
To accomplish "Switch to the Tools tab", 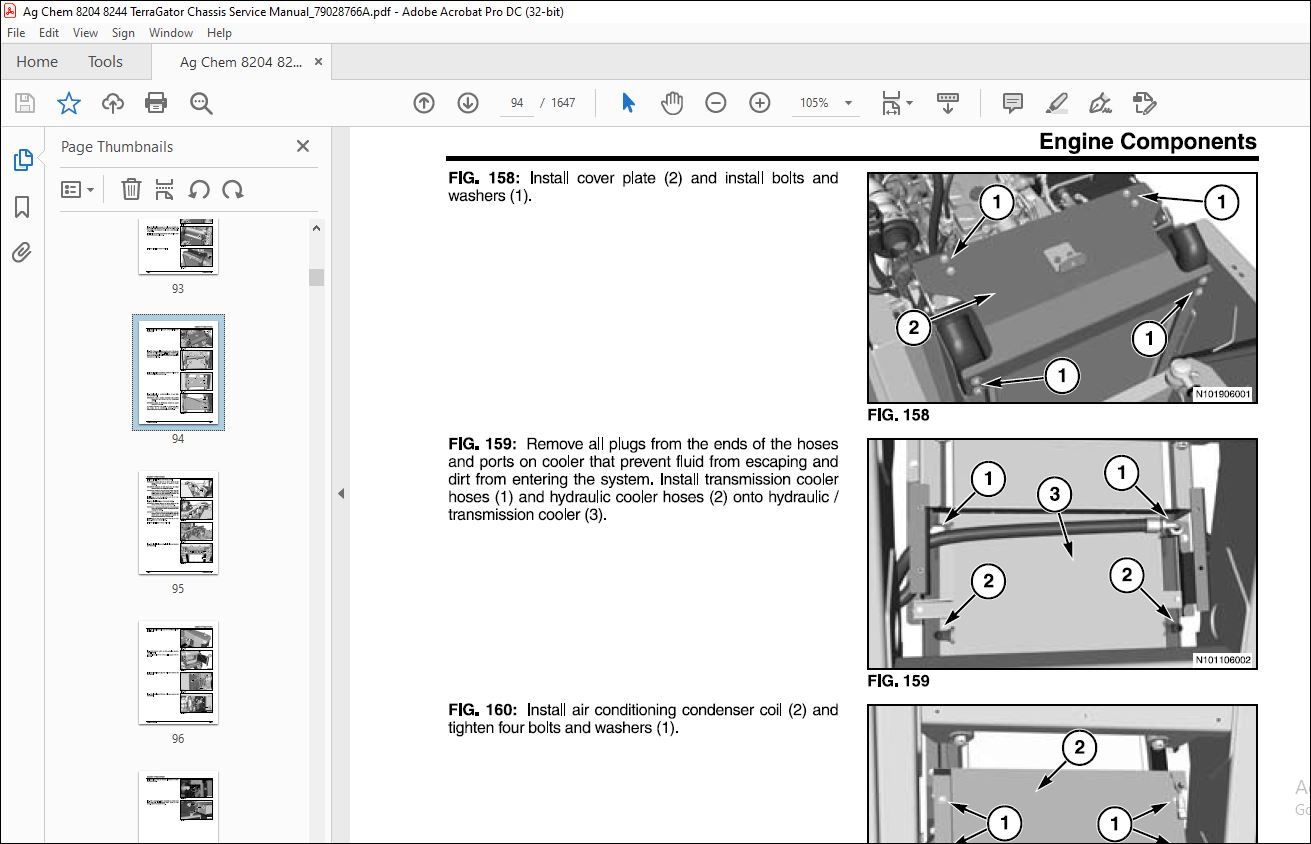I will point(105,62).
